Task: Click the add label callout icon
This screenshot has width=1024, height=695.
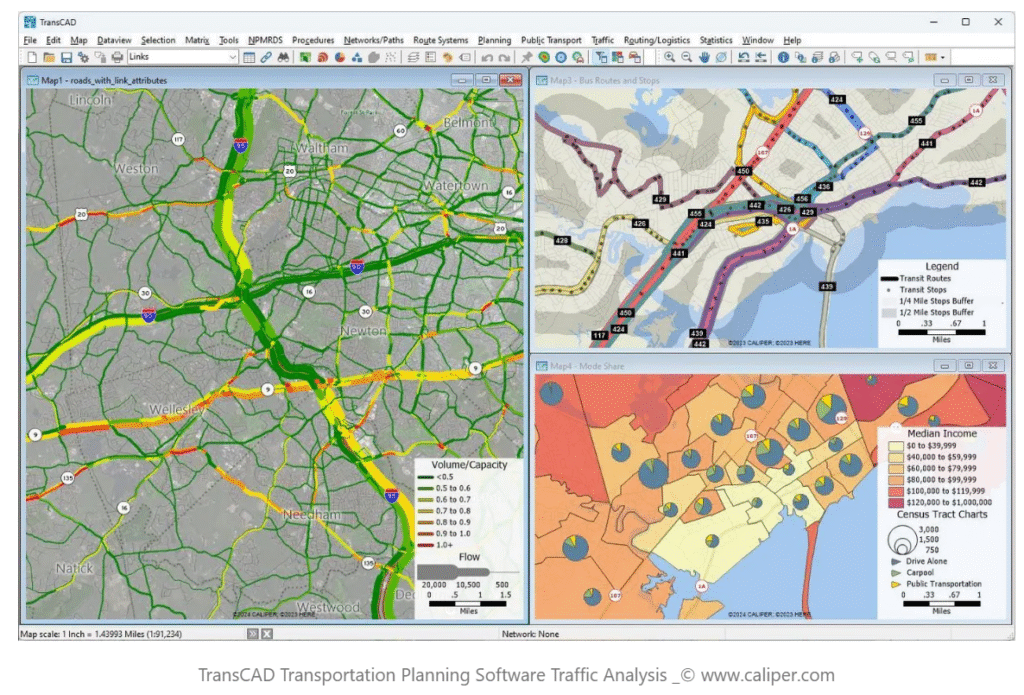Action: [857, 57]
